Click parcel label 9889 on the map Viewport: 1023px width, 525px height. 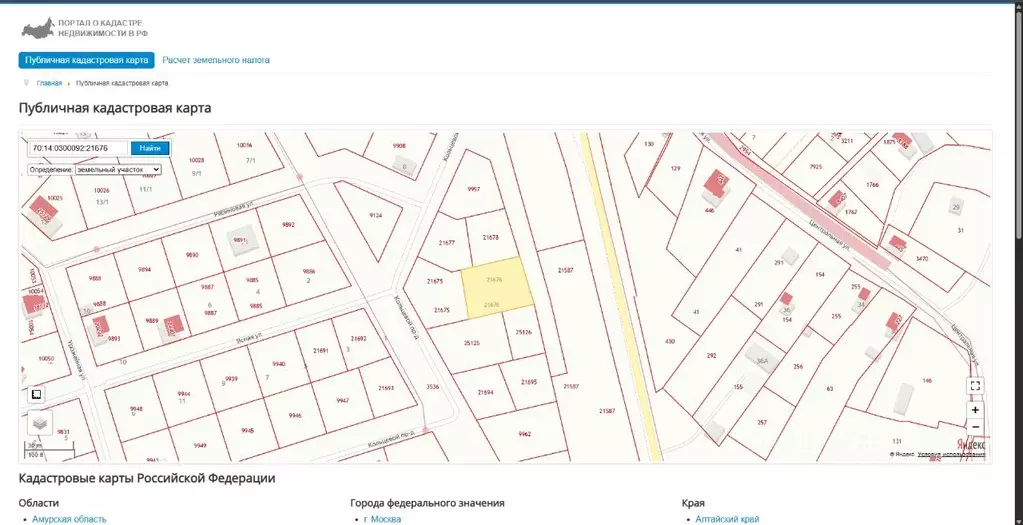click(x=152, y=320)
